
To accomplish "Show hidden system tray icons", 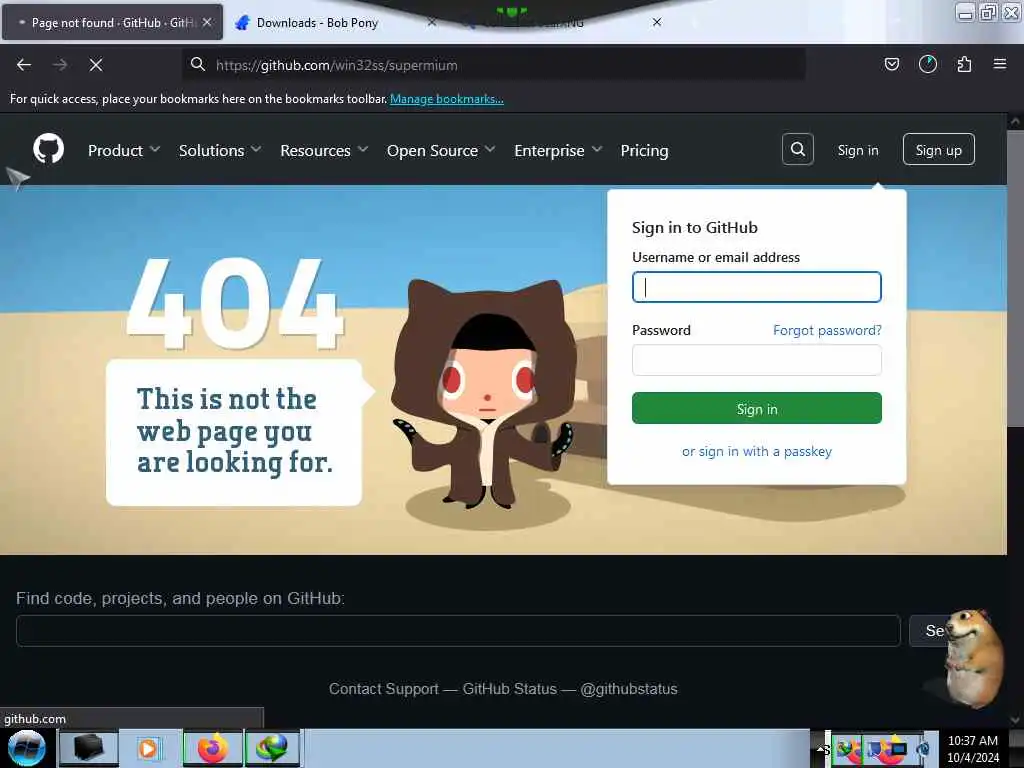I will [x=820, y=748].
